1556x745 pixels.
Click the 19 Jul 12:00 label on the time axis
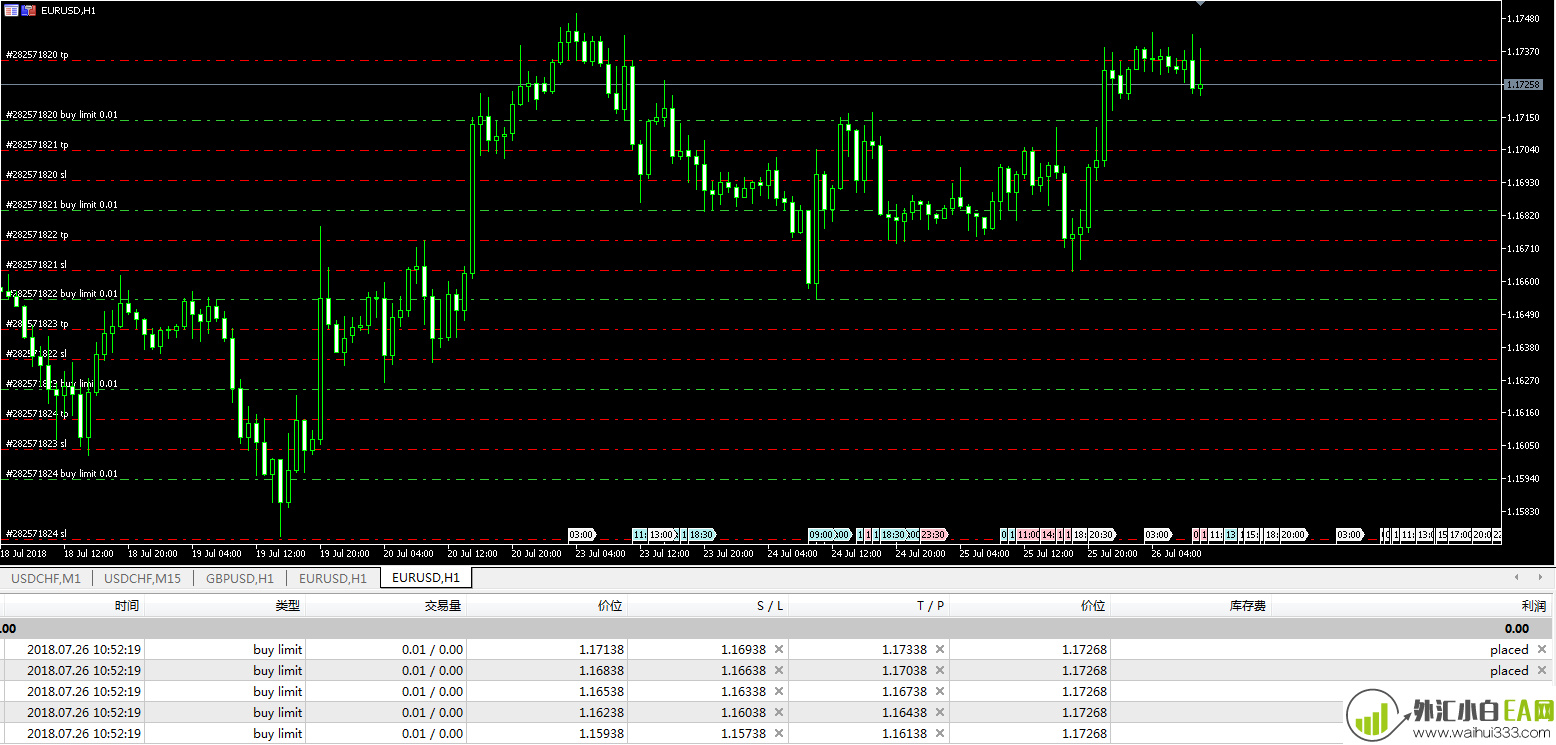pyautogui.click(x=280, y=553)
